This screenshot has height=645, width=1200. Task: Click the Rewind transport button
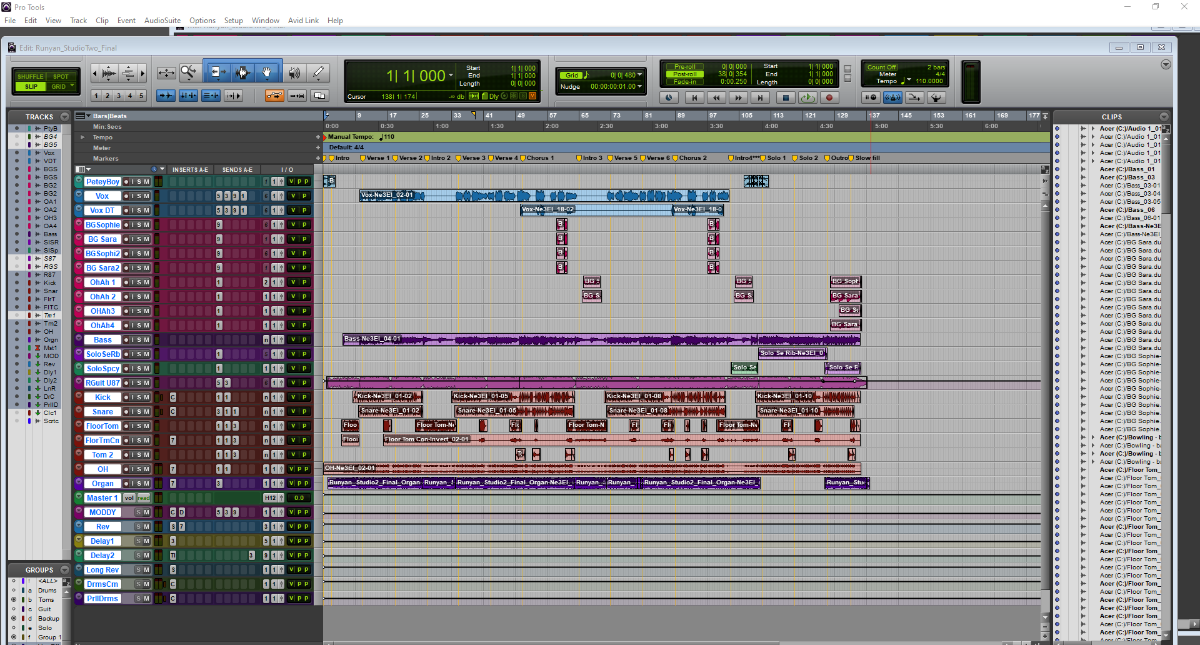click(x=716, y=98)
